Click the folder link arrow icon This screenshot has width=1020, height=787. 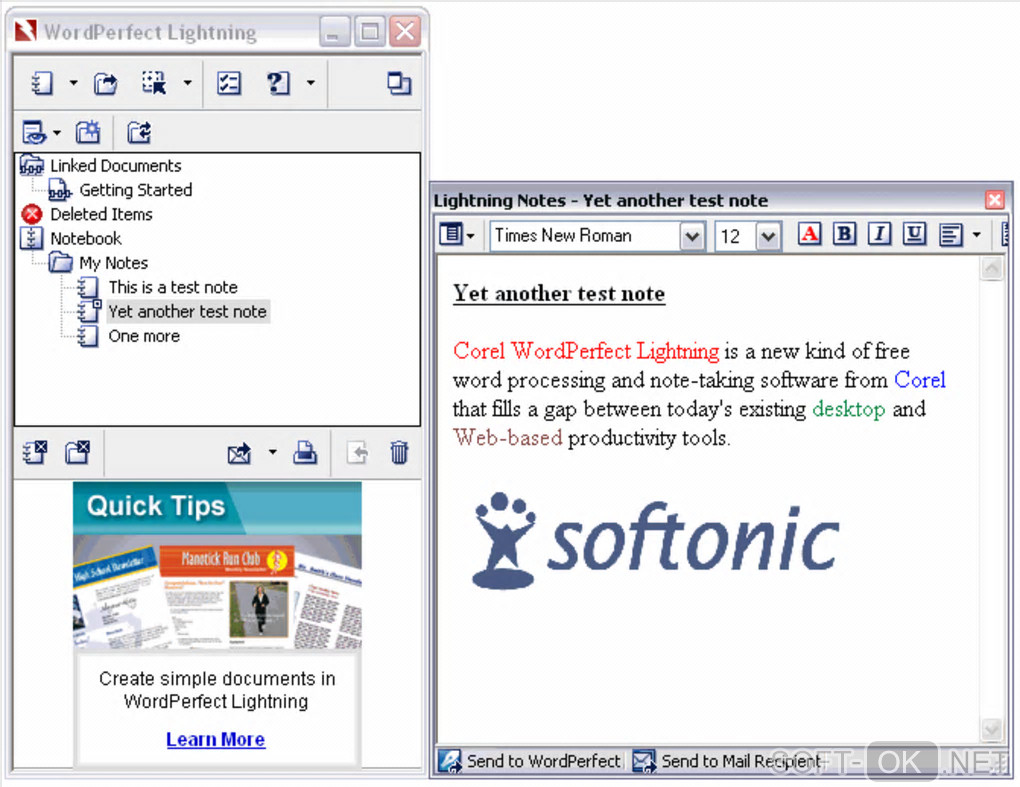(x=139, y=133)
